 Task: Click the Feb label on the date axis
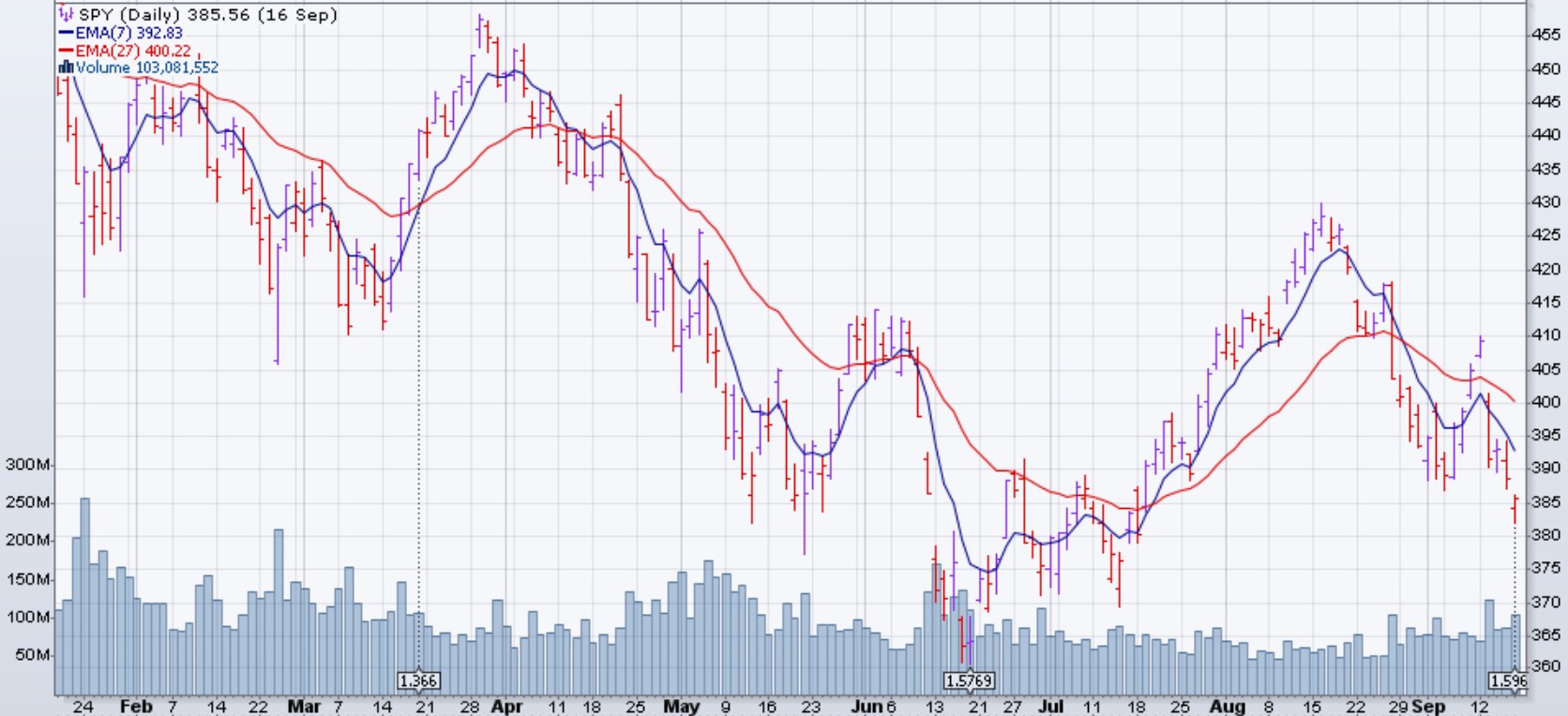click(x=136, y=706)
